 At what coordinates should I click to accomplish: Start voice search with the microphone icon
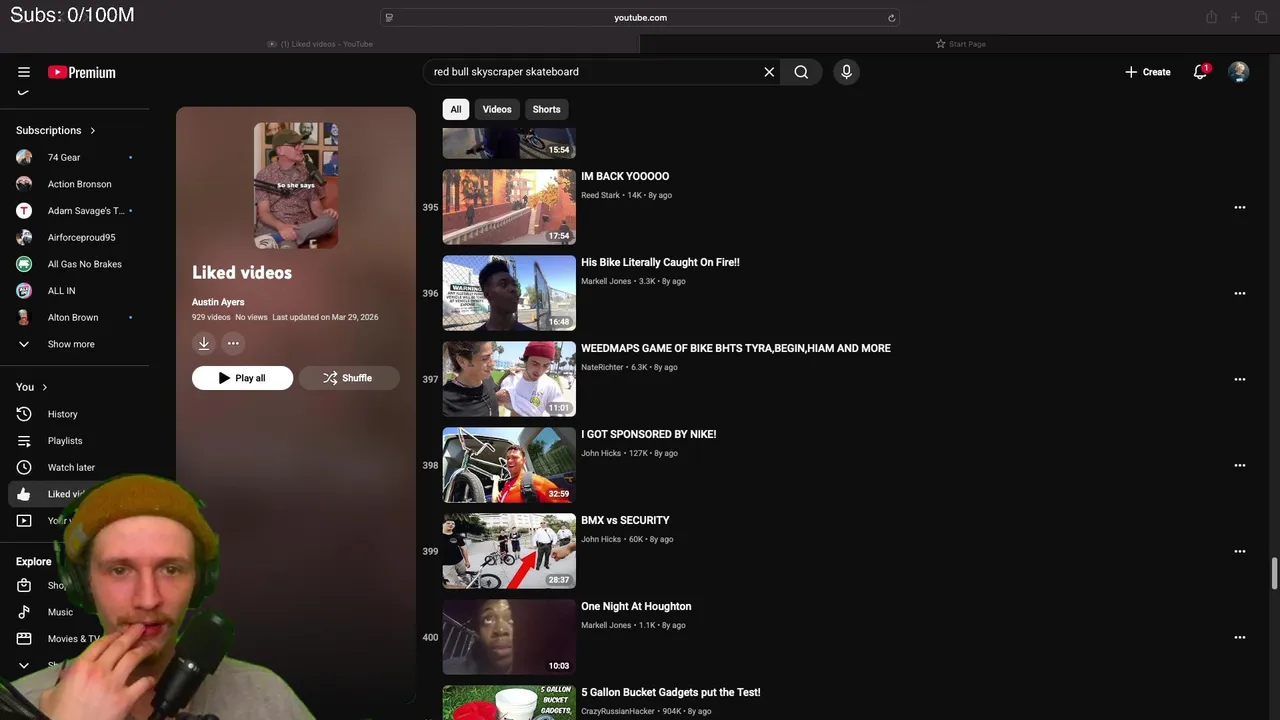coord(846,72)
